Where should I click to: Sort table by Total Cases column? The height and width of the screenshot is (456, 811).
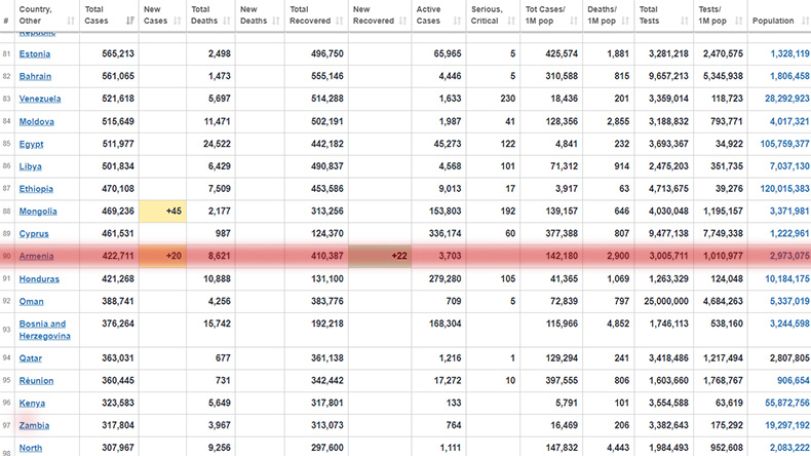[109, 16]
